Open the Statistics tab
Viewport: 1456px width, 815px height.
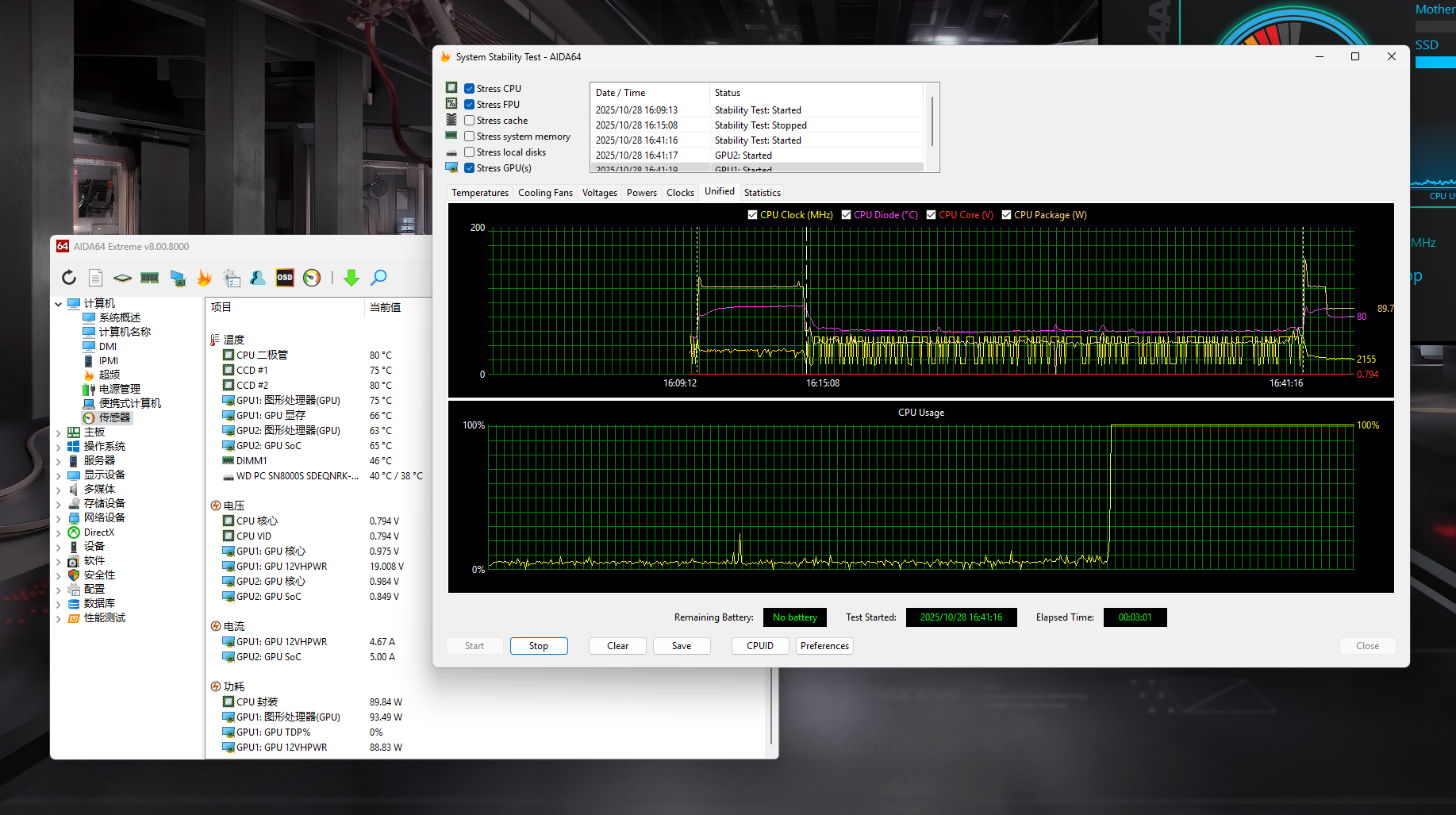[762, 193]
